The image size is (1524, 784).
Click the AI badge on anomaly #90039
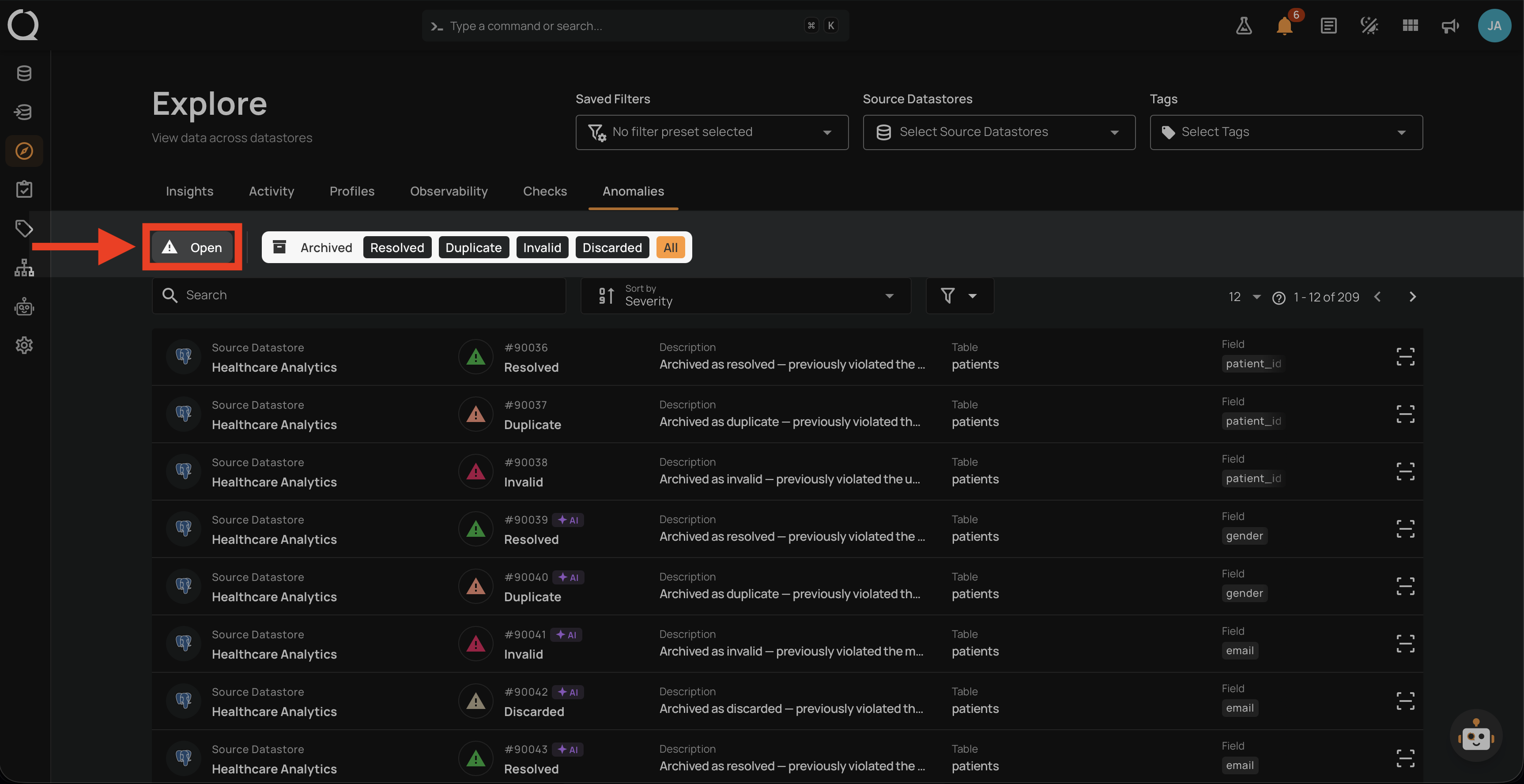[568, 520]
